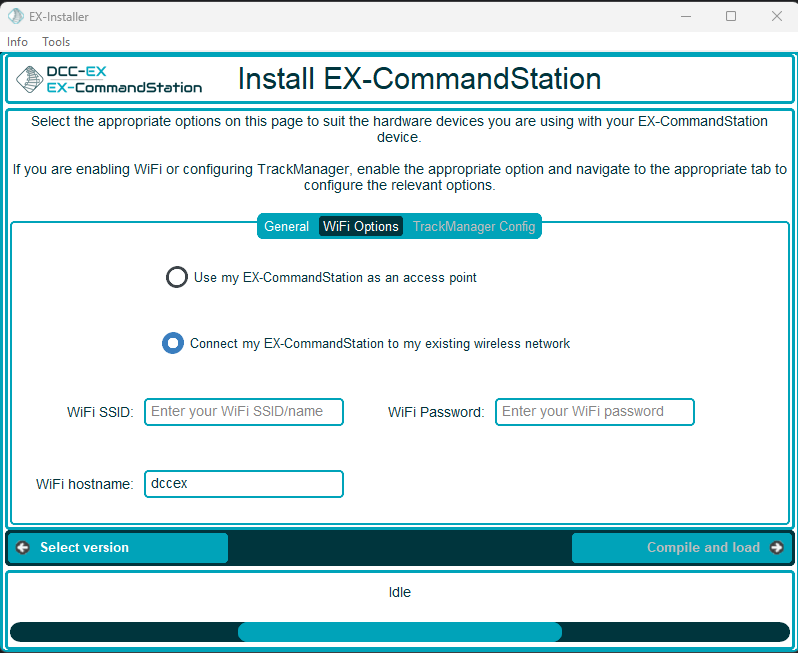This screenshot has width=798, height=653.
Task: Minimize the EX-Installer window
Action: (x=686, y=16)
